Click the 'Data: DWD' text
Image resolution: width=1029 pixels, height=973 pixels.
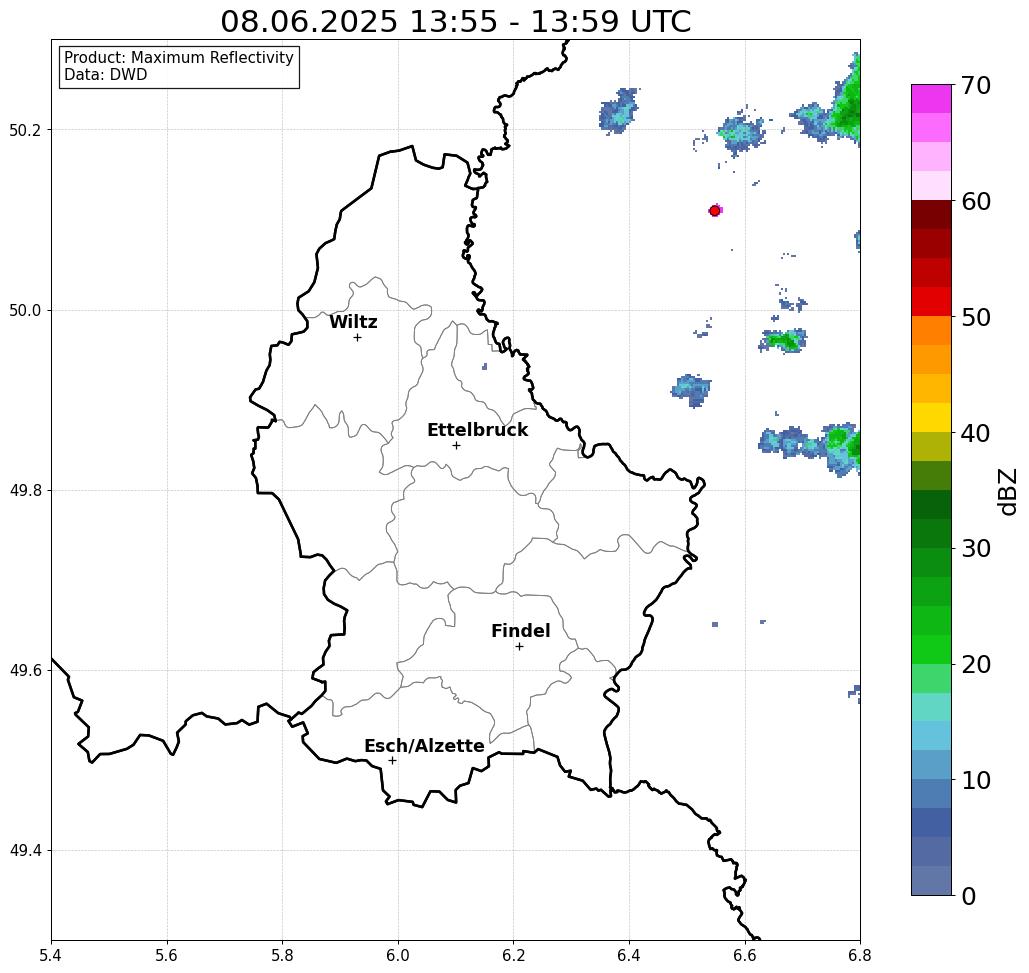(x=106, y=75)
